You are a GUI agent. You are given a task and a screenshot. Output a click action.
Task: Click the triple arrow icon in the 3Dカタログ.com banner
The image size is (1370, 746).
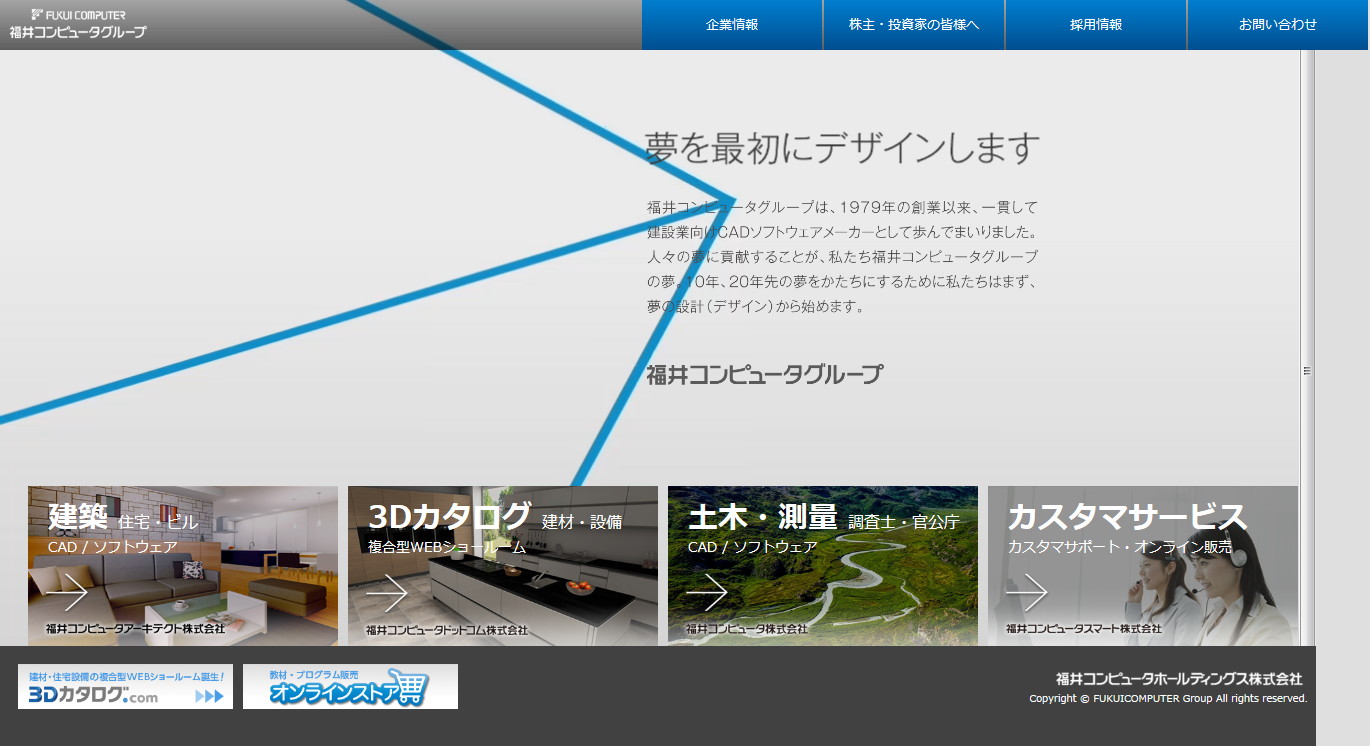[208, 696]
